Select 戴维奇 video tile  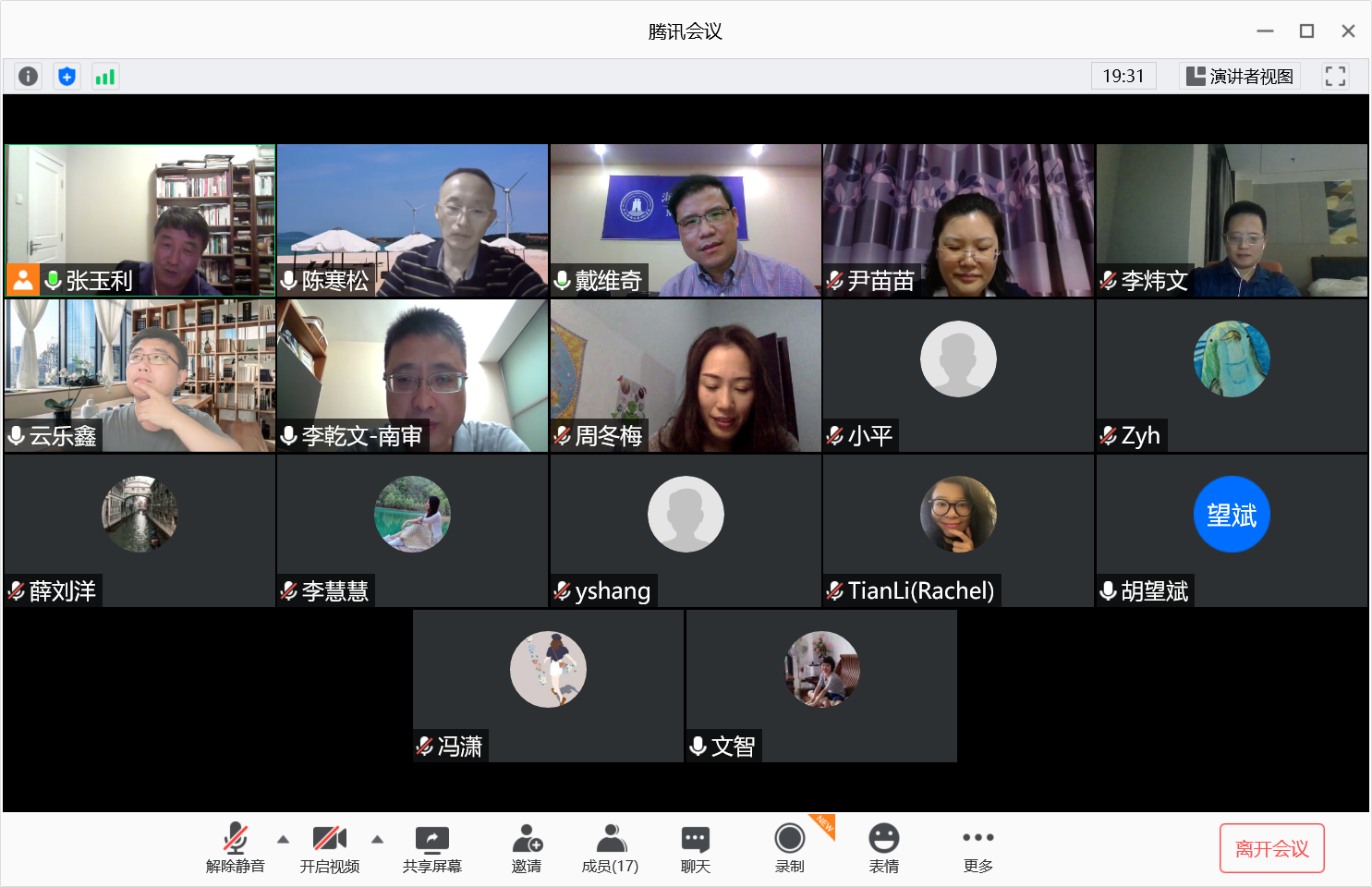tap(686, 220)
